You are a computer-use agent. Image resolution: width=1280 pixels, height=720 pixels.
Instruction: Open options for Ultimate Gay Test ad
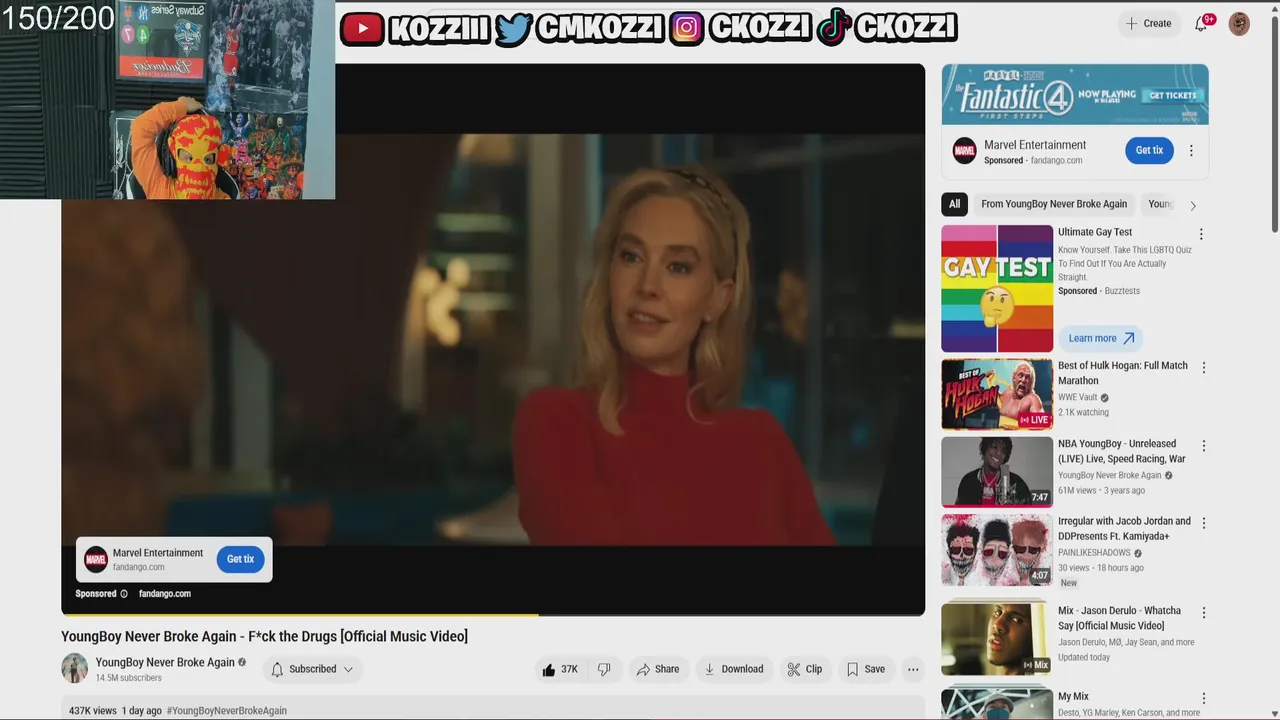tap(1201, 234)
